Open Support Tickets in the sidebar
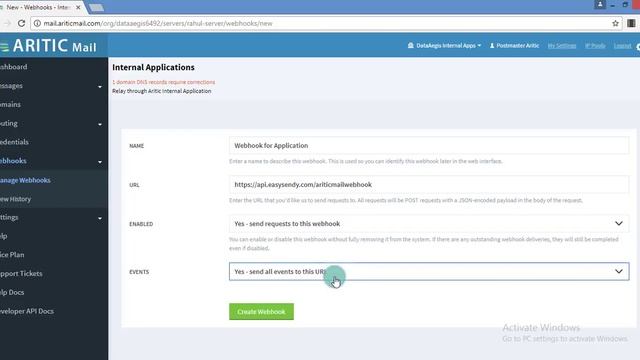Viewport: 640px width, 360px height. click(x=21, y=273)
